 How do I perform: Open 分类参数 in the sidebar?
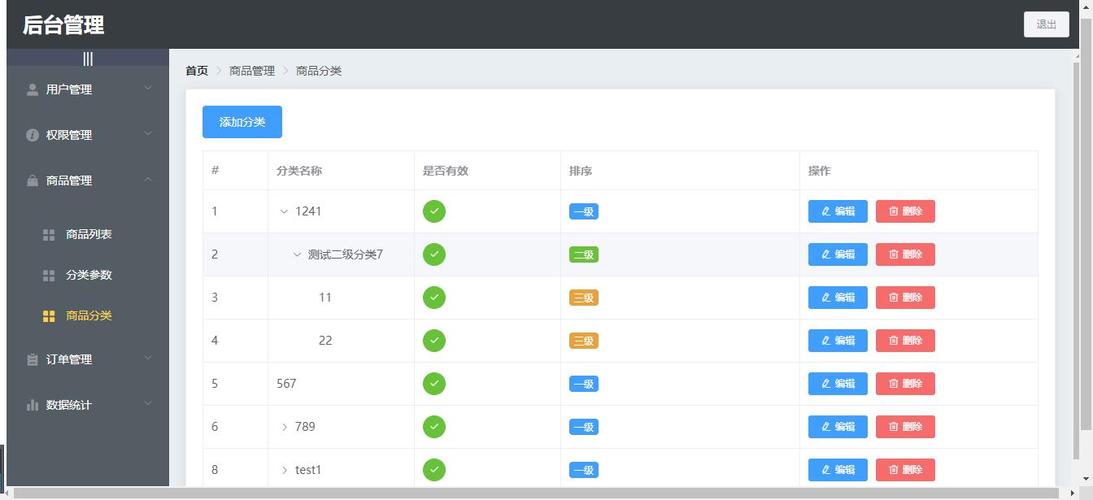coord(88,275)
